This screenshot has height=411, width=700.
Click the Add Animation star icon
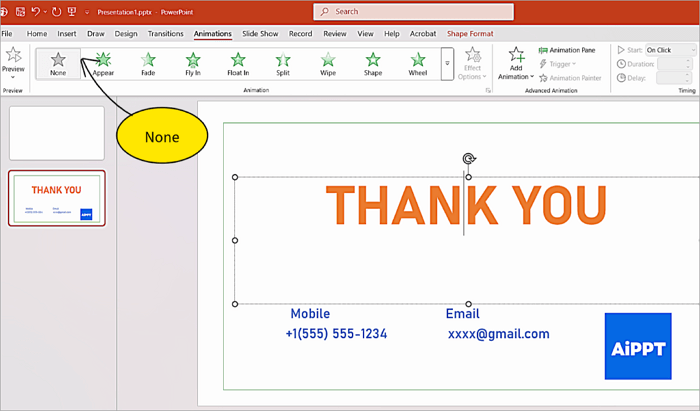pyautogui.click(x=516, y=56)
